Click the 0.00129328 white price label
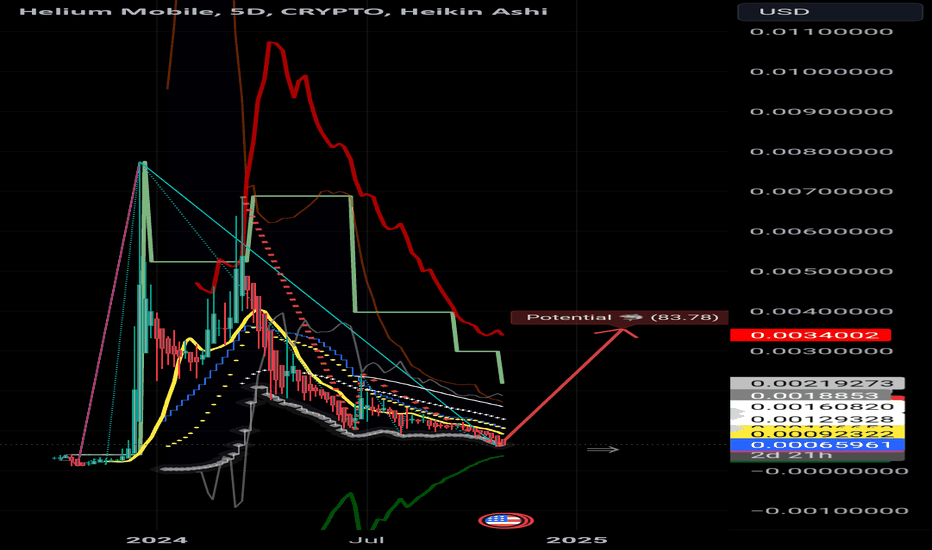Viewport: 932px width, 550px height. (817, 419)
